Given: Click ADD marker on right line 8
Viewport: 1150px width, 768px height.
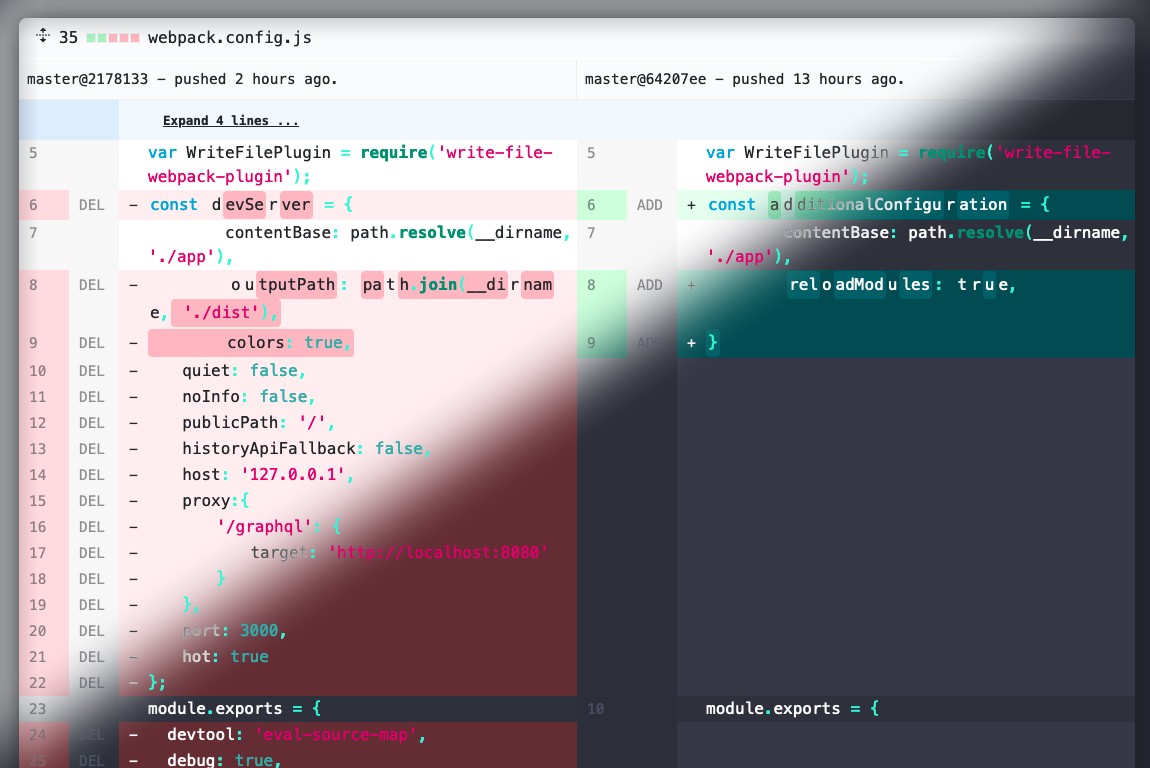Looking at the screenshot, I should point(649,285).
